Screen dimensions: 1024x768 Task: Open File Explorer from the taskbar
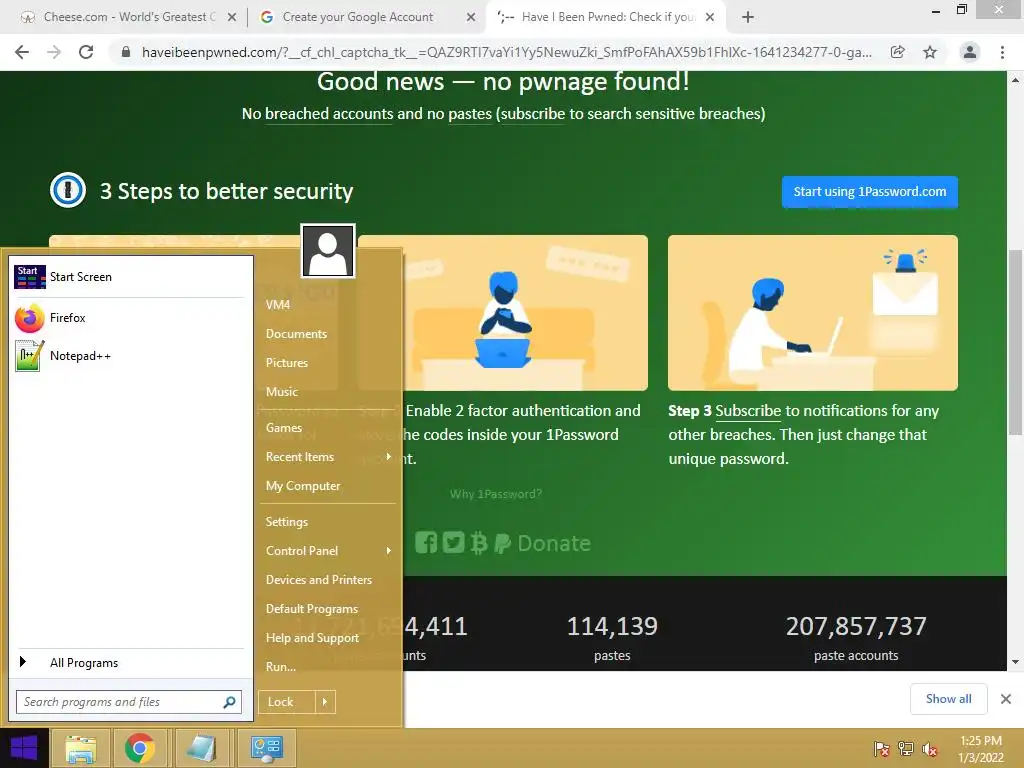click(x=80, y=748)
